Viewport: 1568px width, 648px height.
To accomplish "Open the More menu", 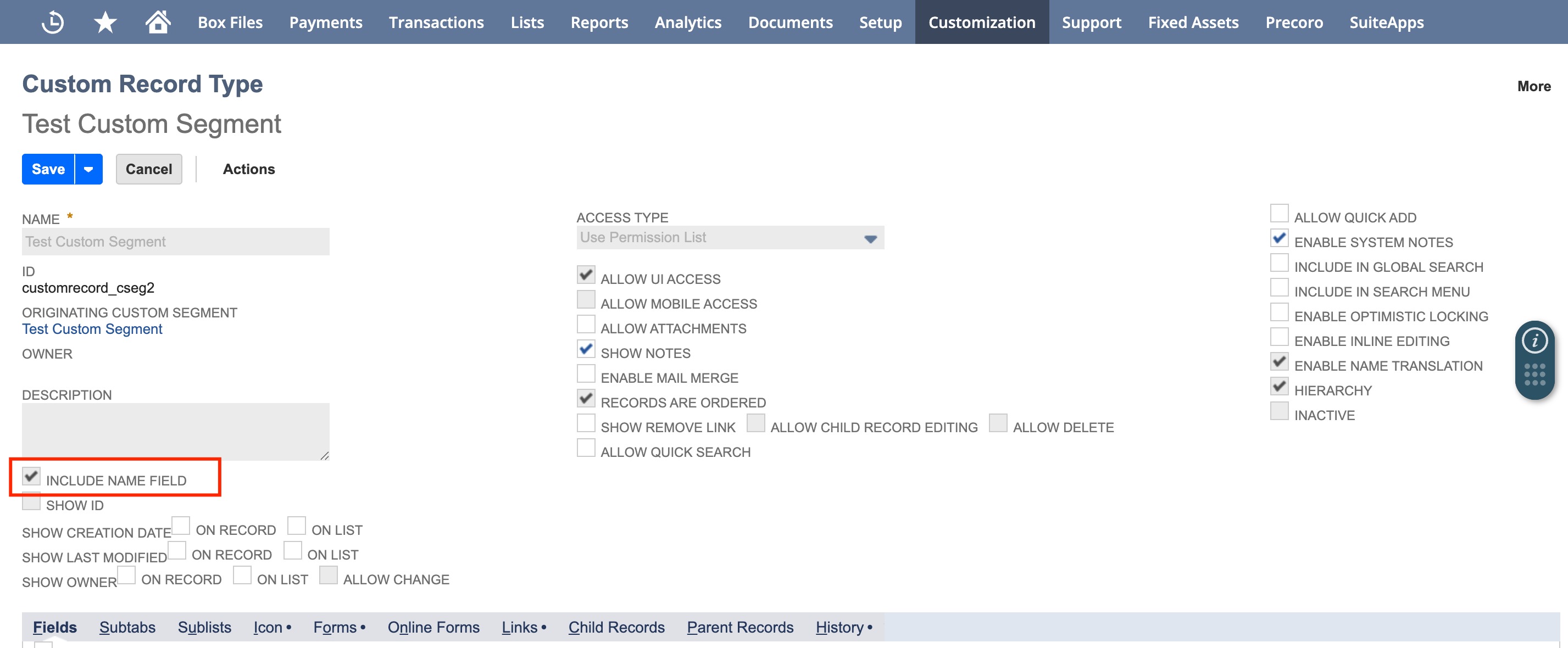I will (1533, 86).
